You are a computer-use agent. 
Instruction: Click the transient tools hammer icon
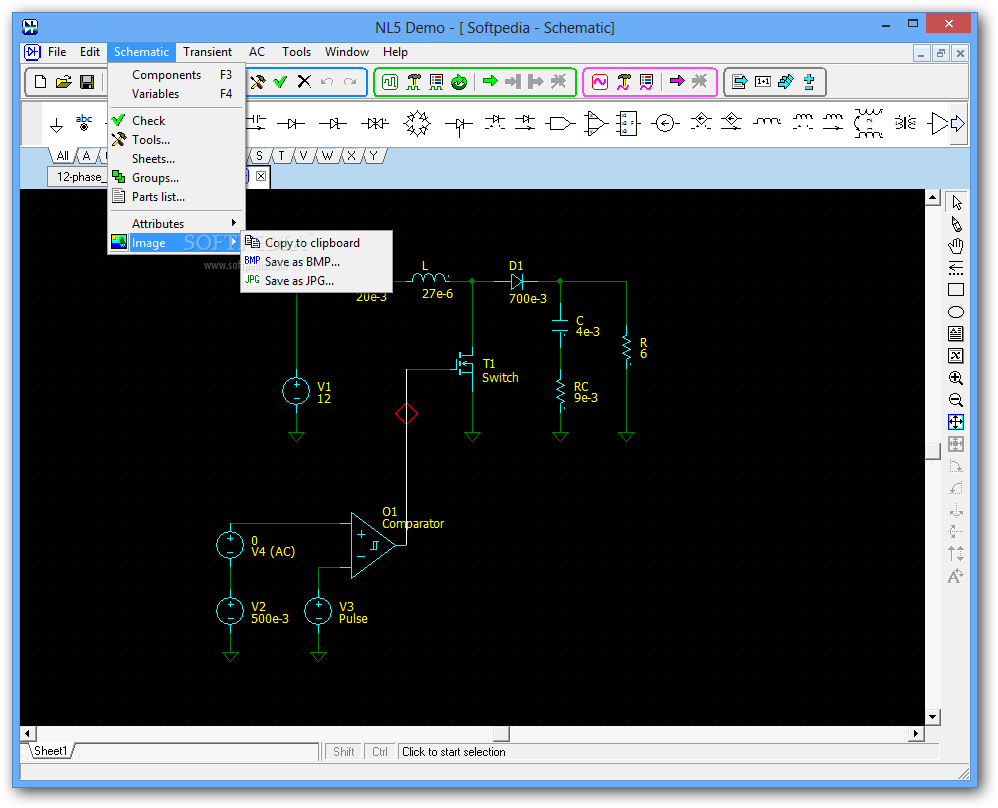coord(414,82)
